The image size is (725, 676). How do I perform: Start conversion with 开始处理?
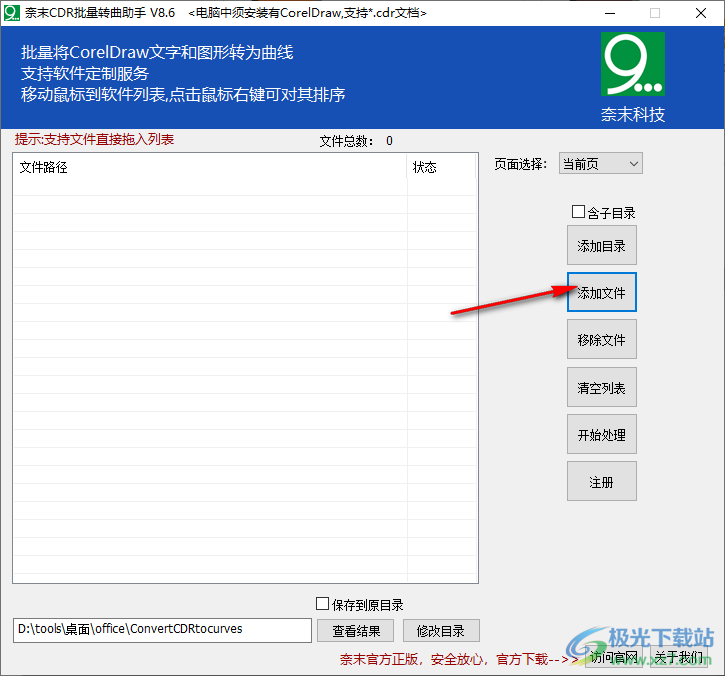[602, 434]
